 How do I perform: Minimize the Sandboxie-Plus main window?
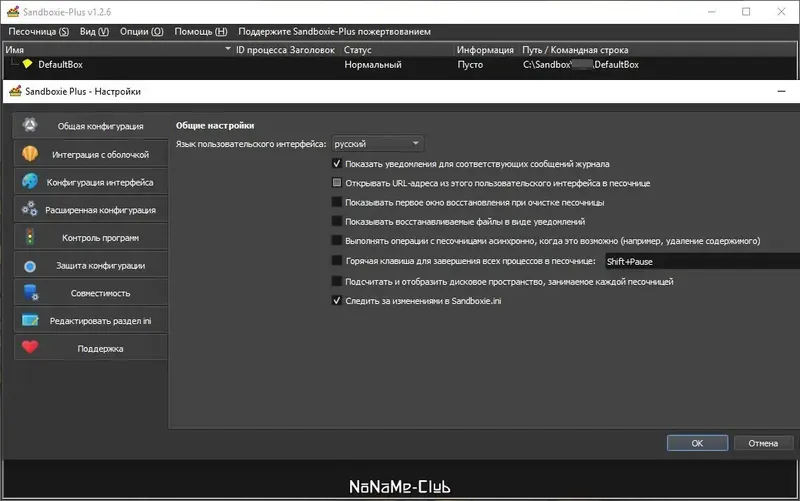click(712, 11)
